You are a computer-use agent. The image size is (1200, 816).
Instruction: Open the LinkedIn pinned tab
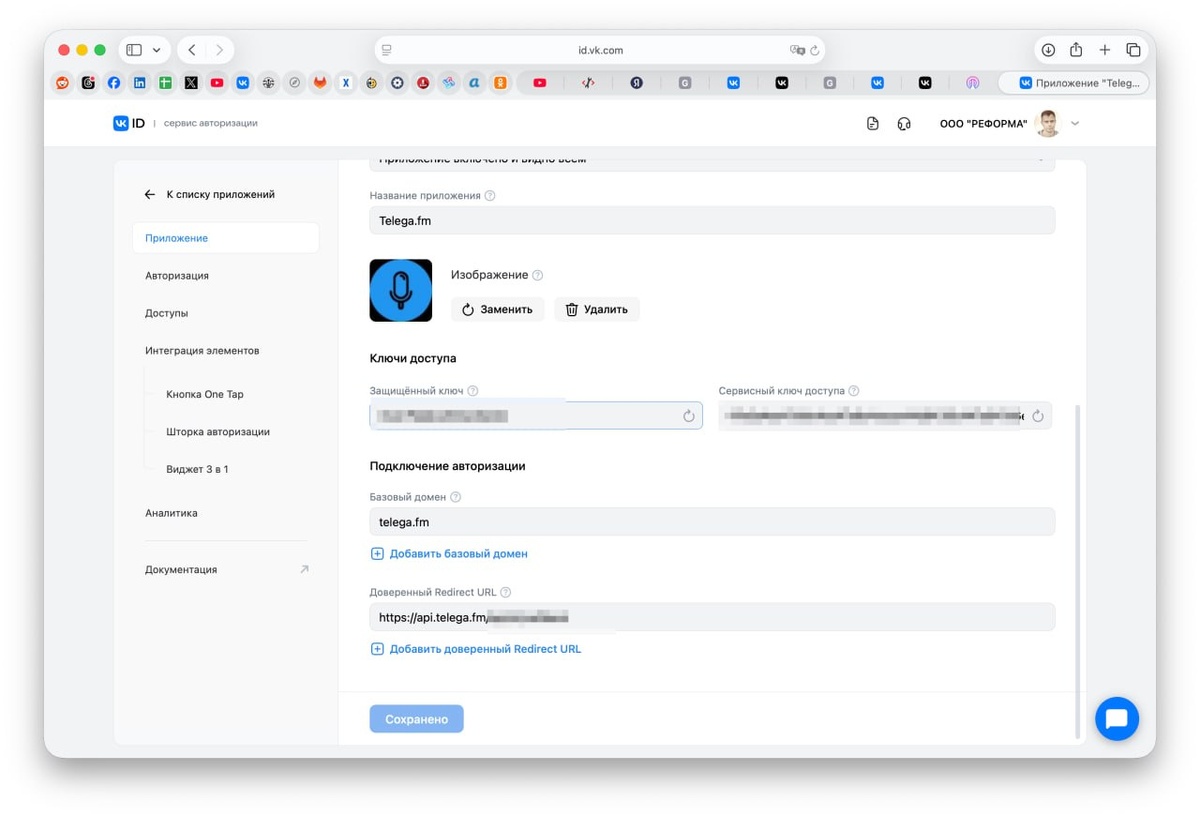tap(140, 83)
